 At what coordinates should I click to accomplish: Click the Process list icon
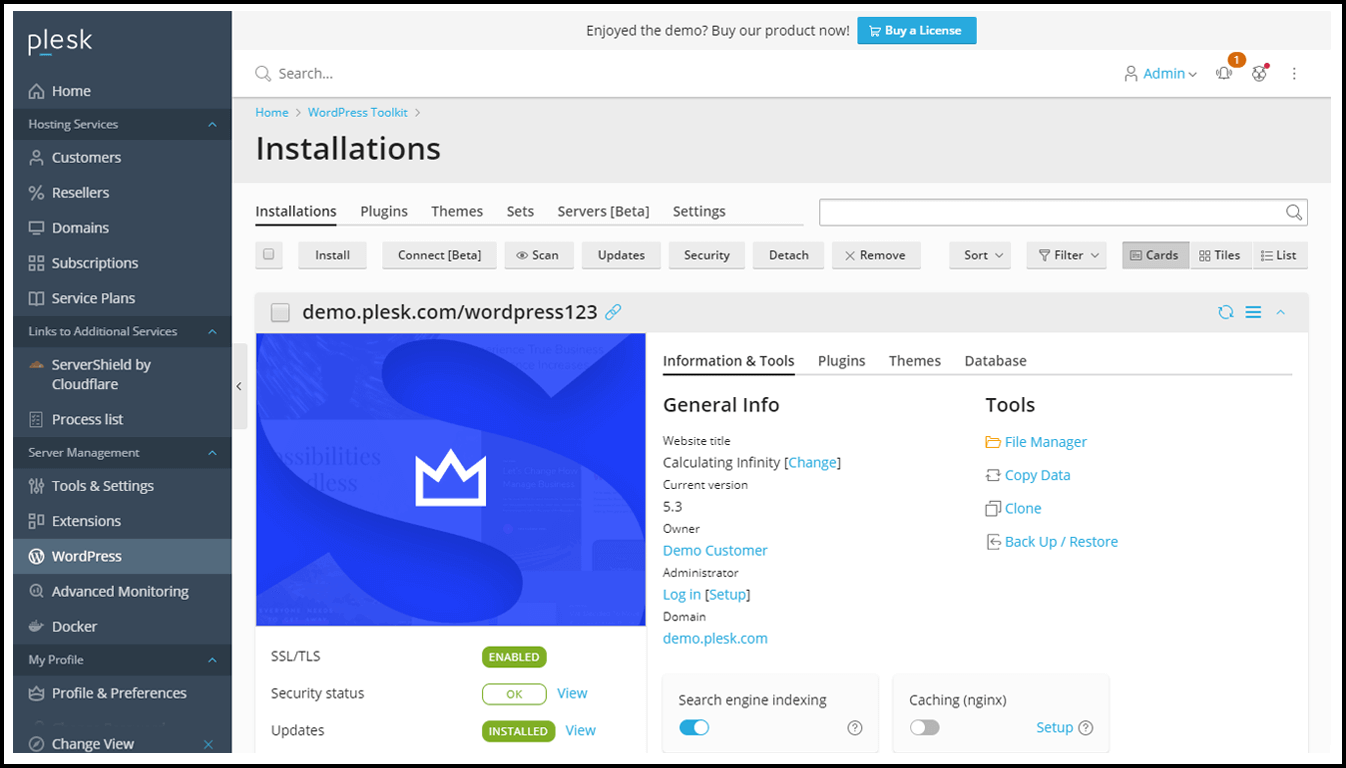pos(36,419)
